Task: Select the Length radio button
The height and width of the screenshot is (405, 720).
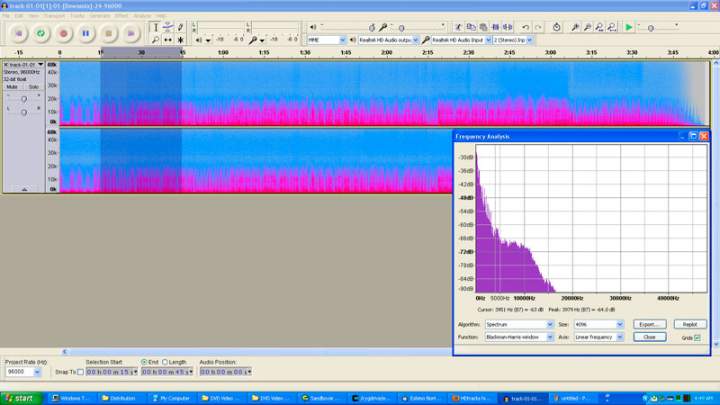Action: 165,362
